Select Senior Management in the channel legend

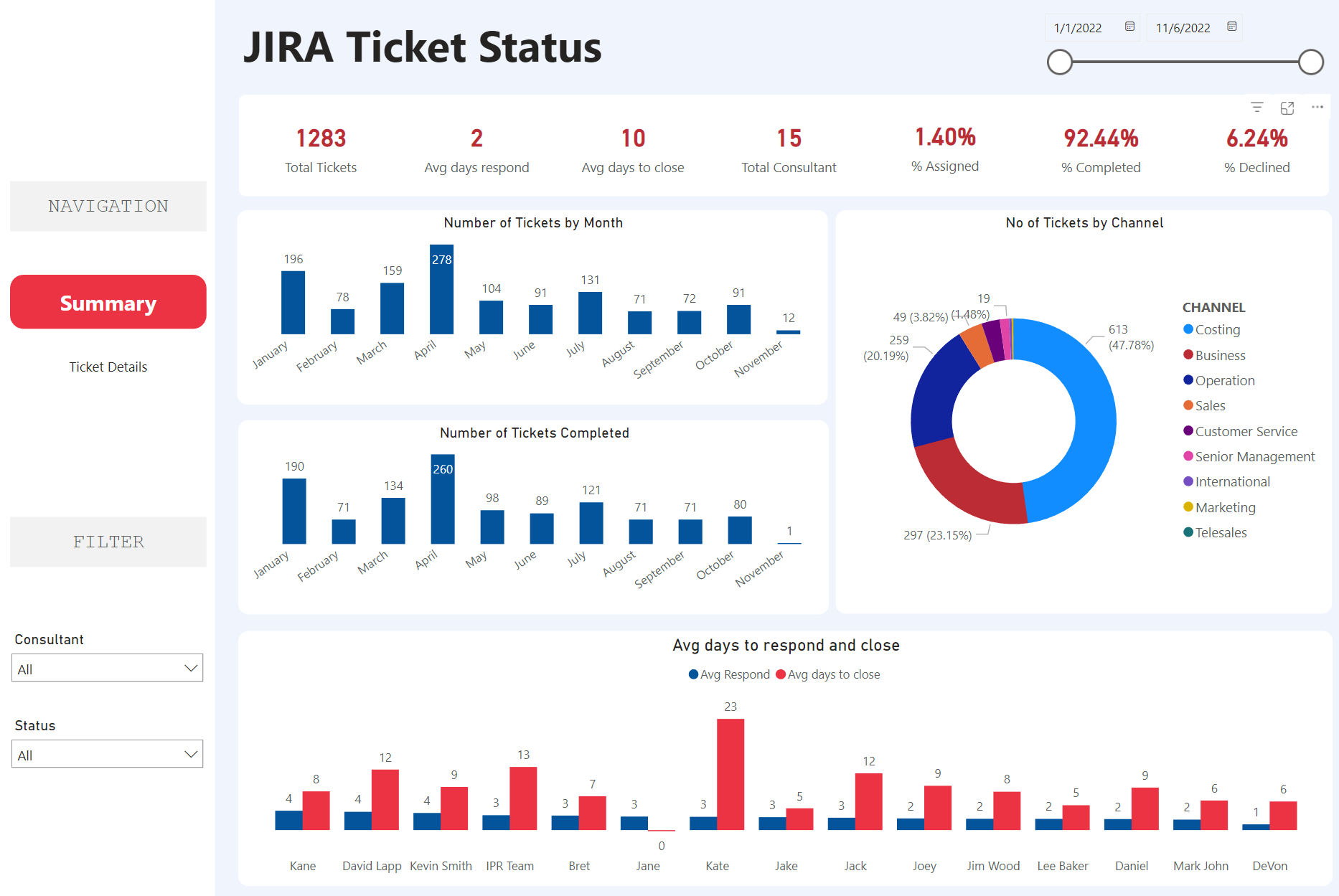[x=1249, y=456]
